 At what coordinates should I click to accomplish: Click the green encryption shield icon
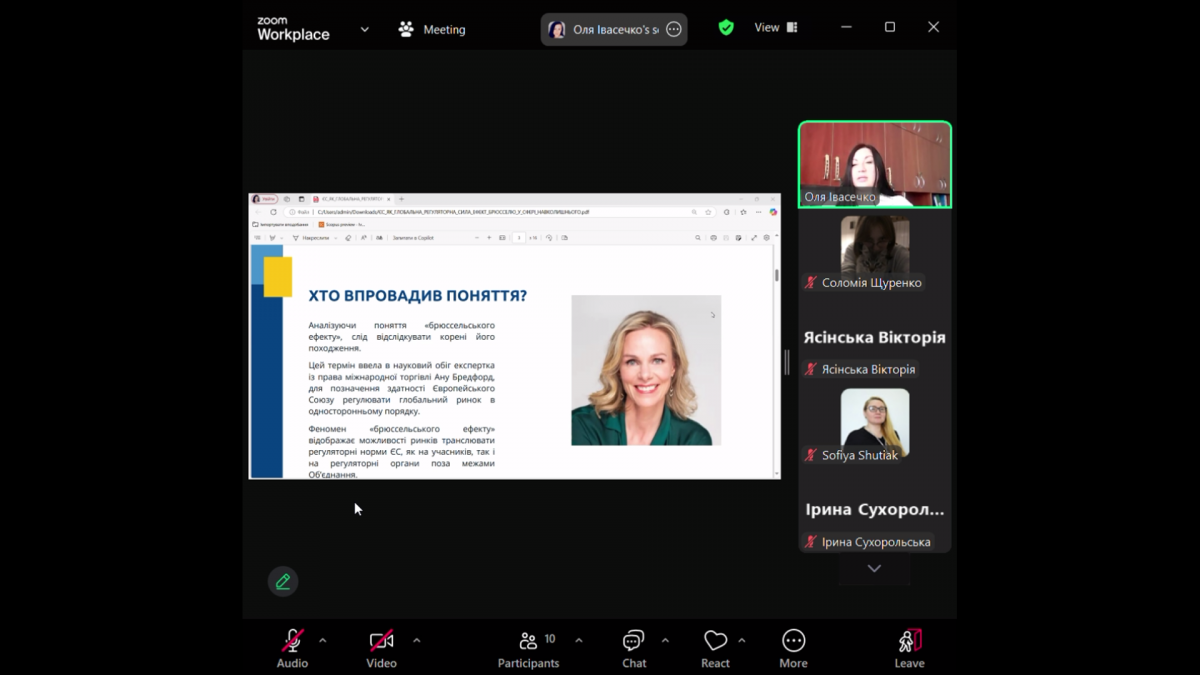click(726, 28)
